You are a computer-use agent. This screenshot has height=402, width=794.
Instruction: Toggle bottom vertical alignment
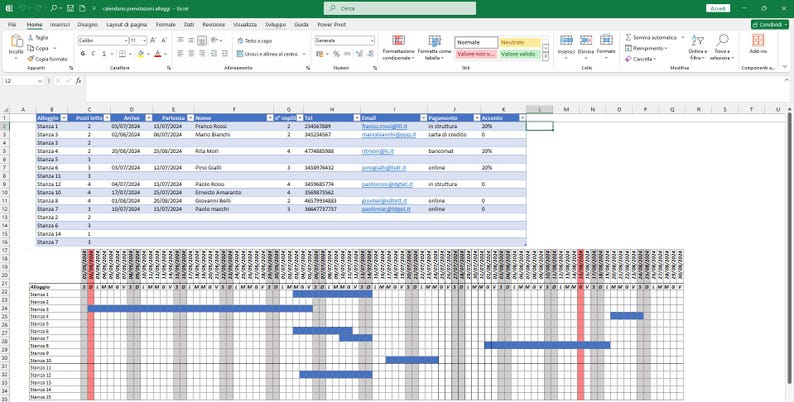click(x=202, y=40)
